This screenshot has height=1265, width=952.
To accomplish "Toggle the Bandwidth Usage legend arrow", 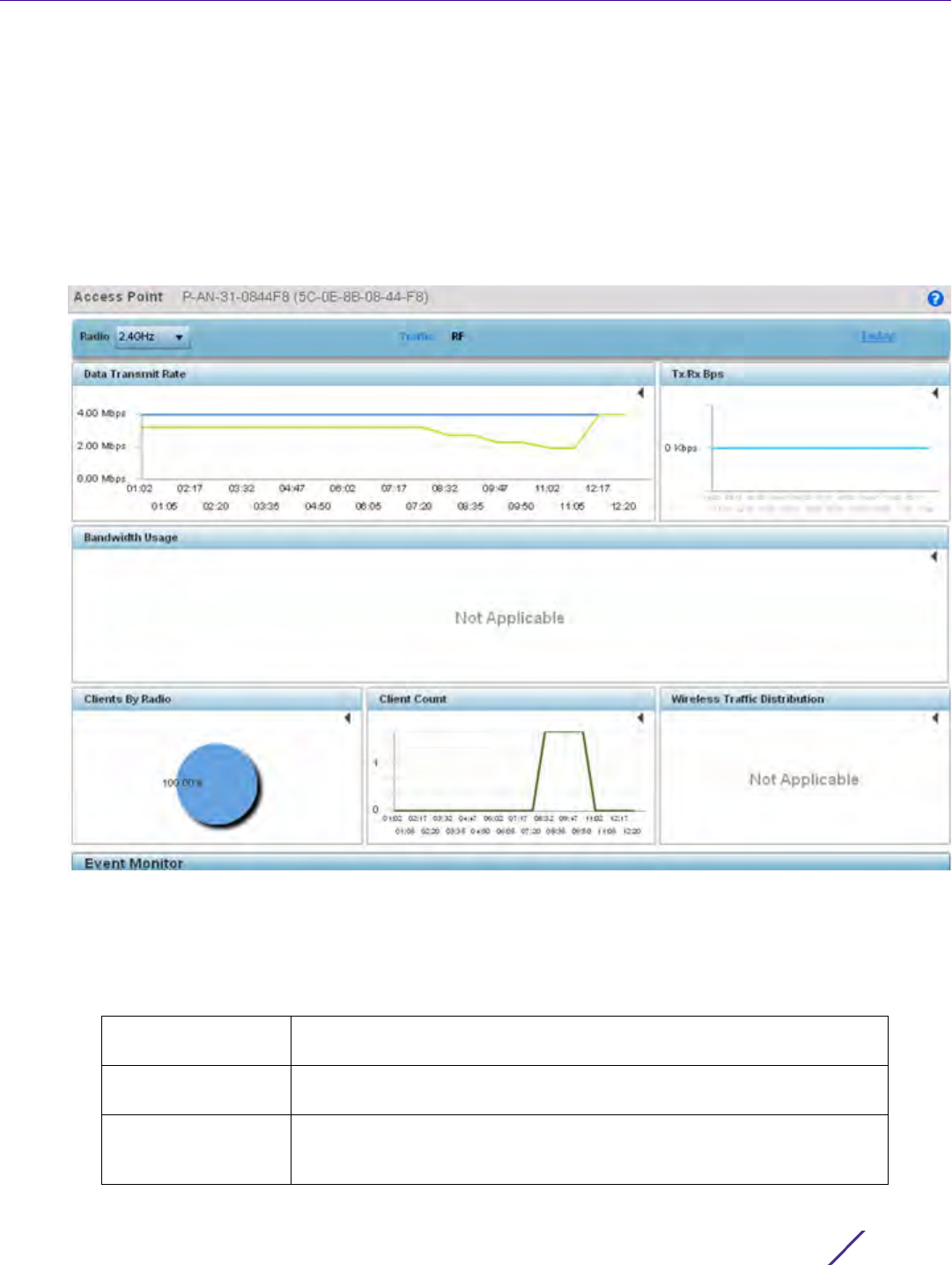I will tap(934, 557).
